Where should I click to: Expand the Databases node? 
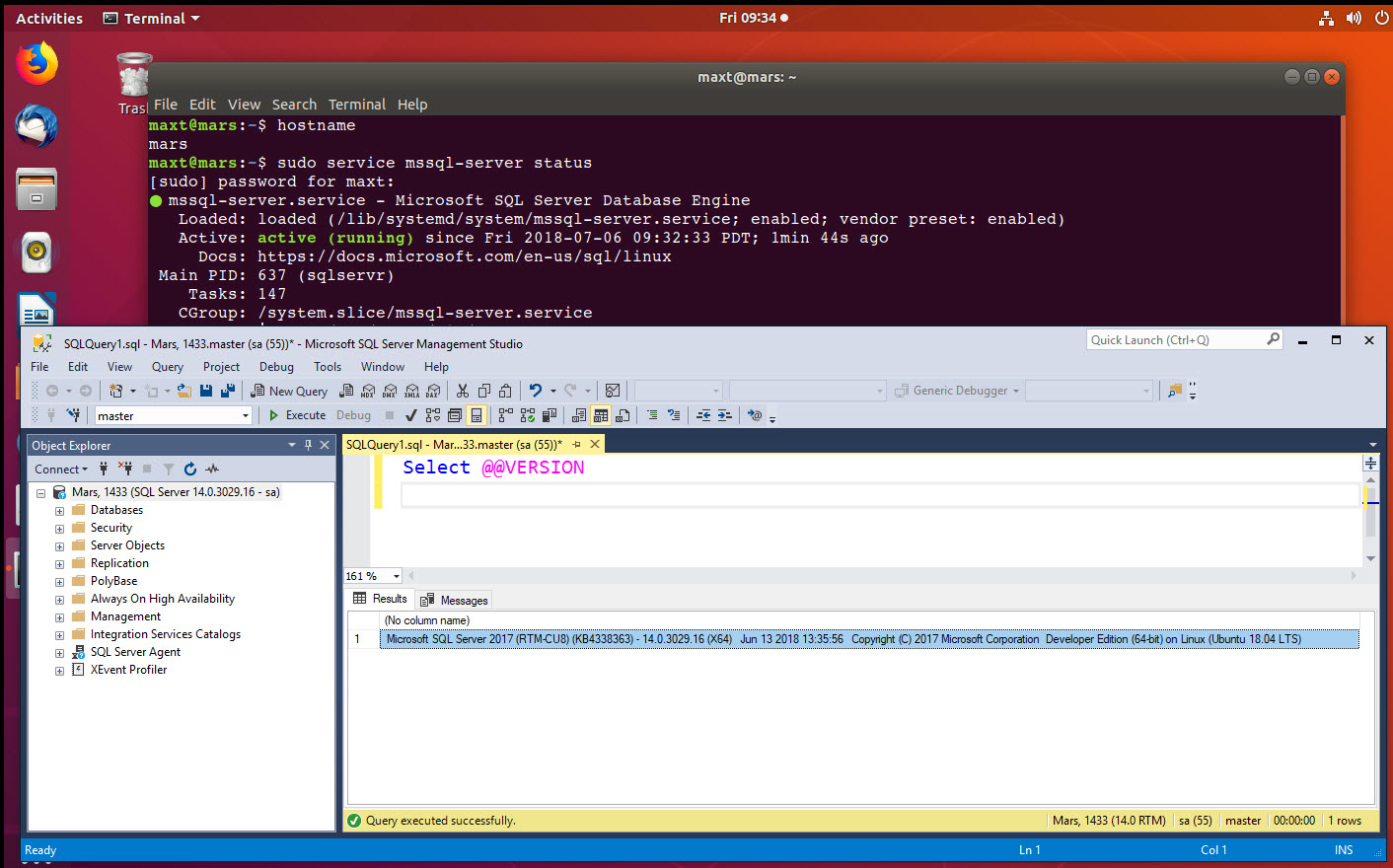[x=59, y=511]
